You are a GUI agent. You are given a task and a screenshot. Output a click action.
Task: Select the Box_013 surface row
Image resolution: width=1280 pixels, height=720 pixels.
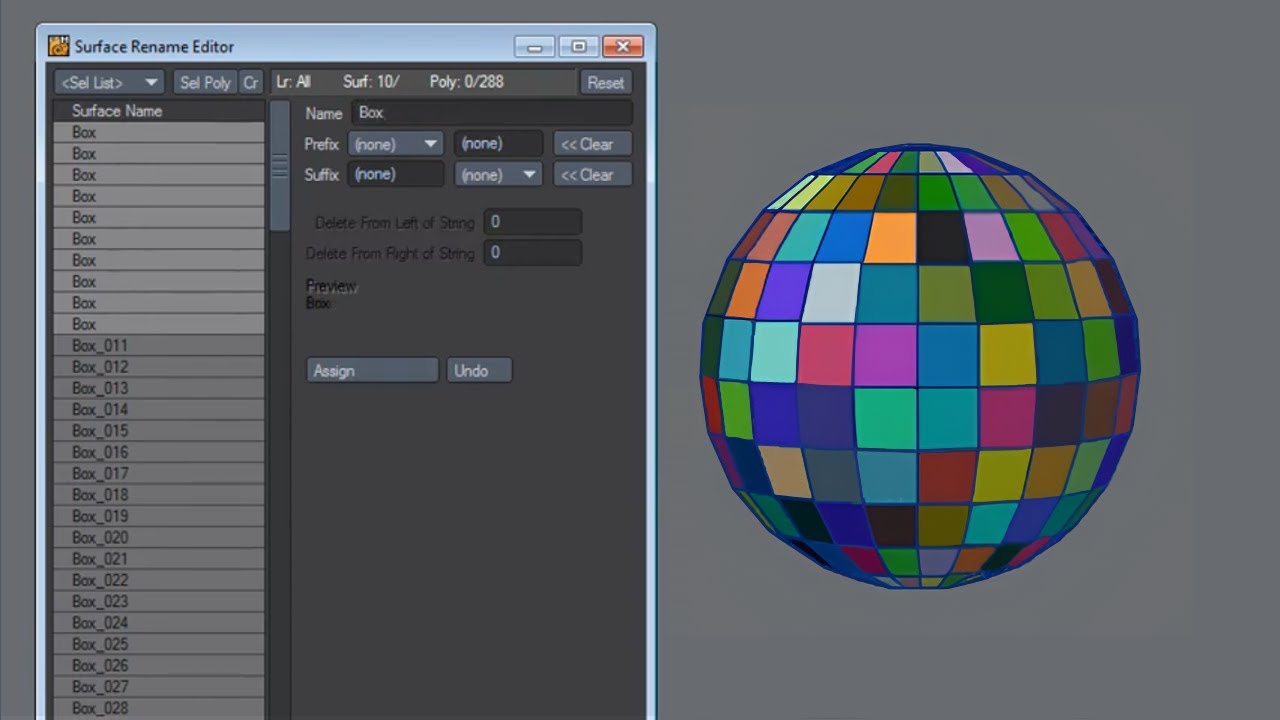coord(159,388)
